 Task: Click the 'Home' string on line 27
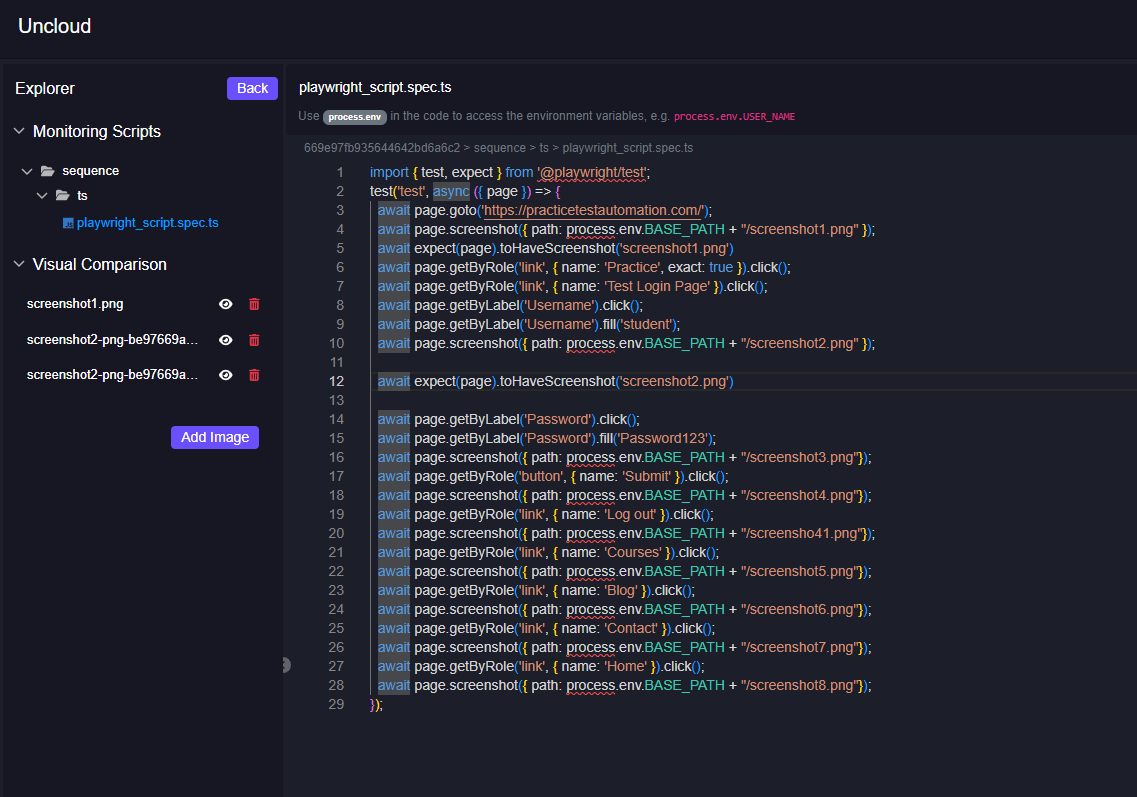626,666
